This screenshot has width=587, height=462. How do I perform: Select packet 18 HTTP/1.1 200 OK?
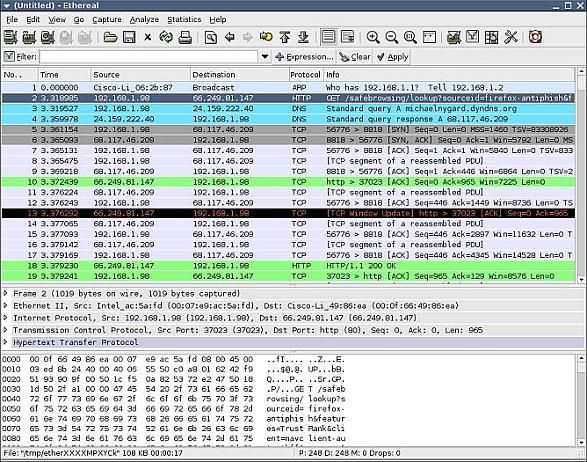click(x=288, y=265)
